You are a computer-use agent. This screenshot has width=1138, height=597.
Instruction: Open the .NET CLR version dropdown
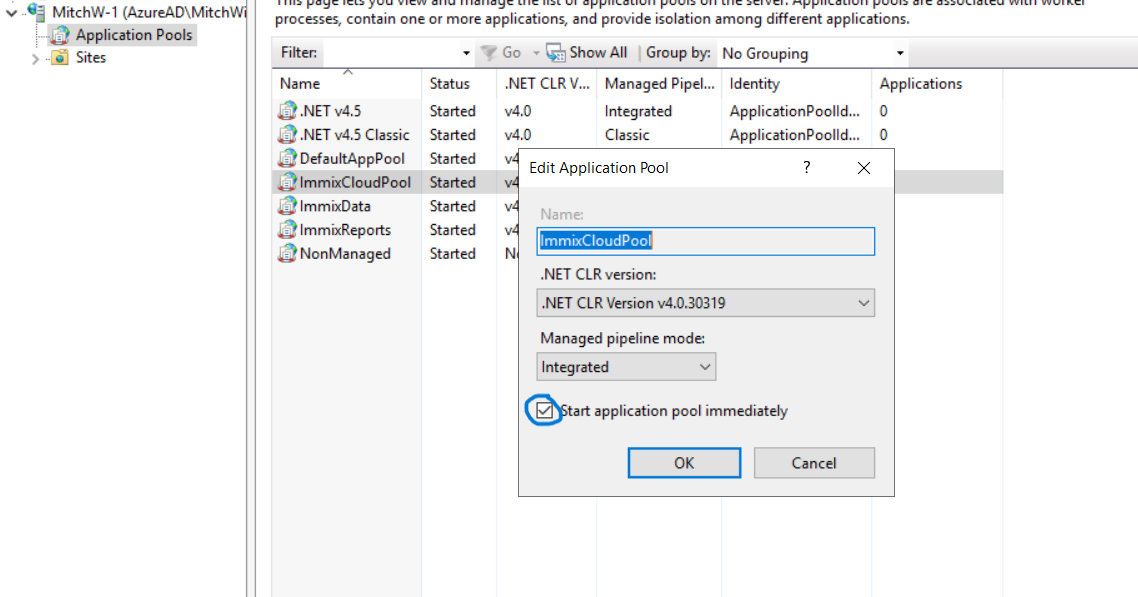(x=863, y=303)
